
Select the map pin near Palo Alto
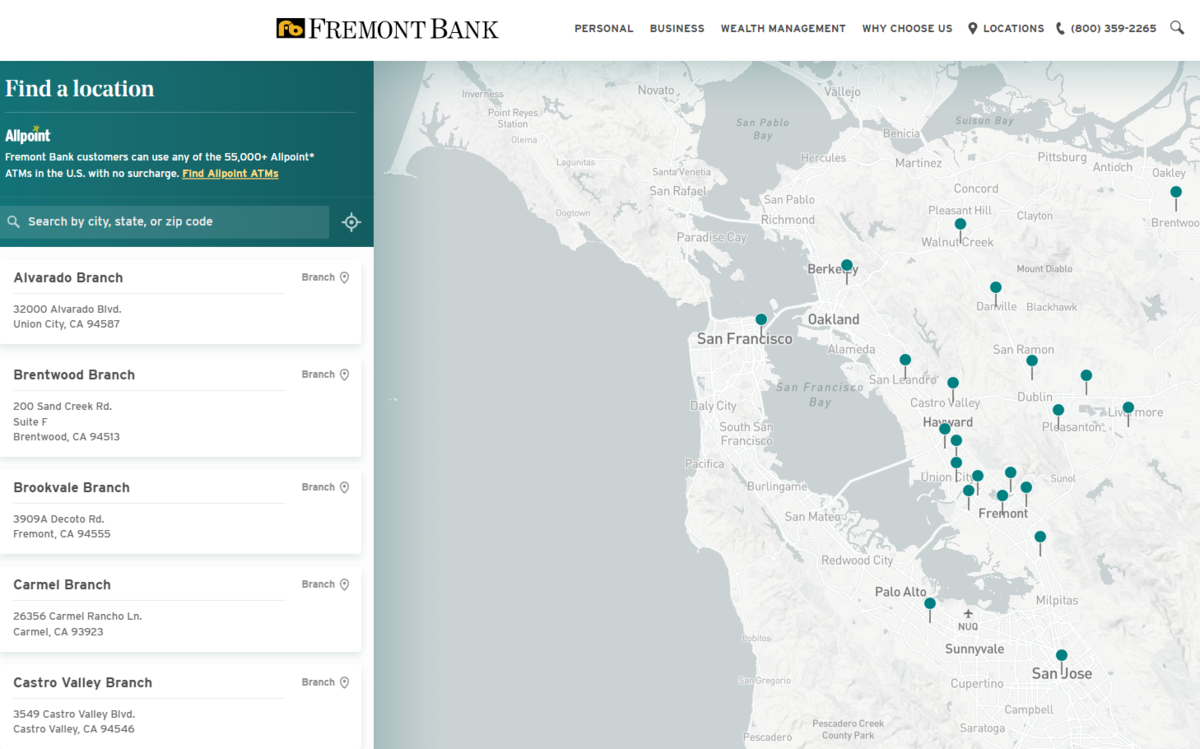pos(930,605)
